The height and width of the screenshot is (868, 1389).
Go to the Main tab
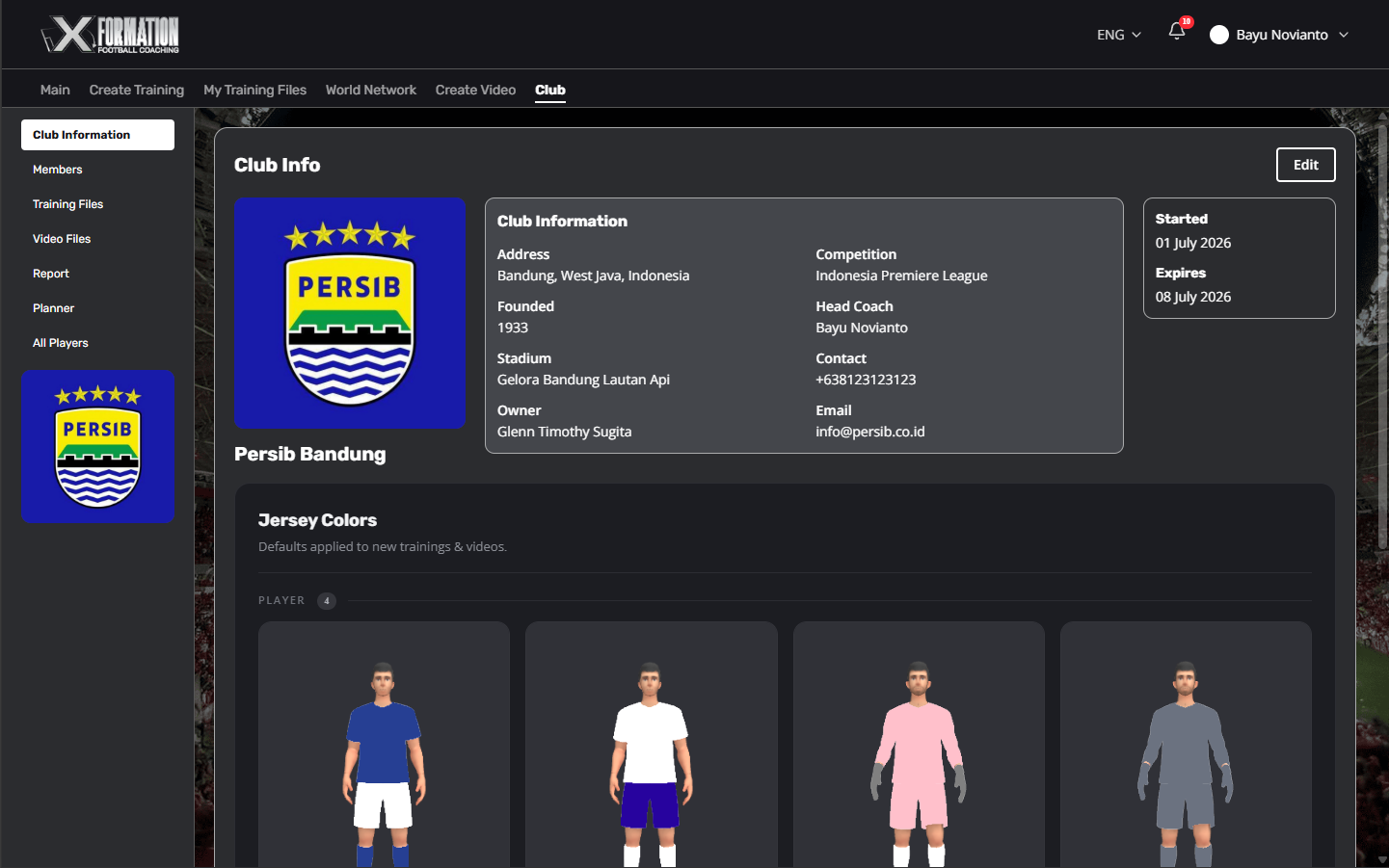55,90
